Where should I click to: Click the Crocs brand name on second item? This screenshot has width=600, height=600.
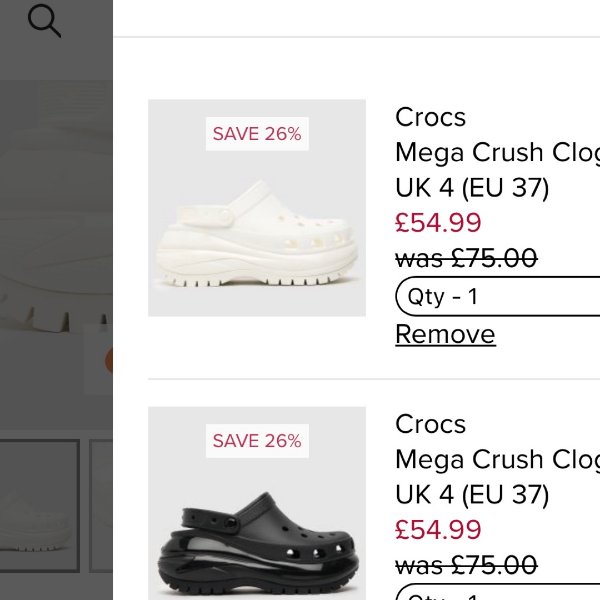tap(430, 424)
